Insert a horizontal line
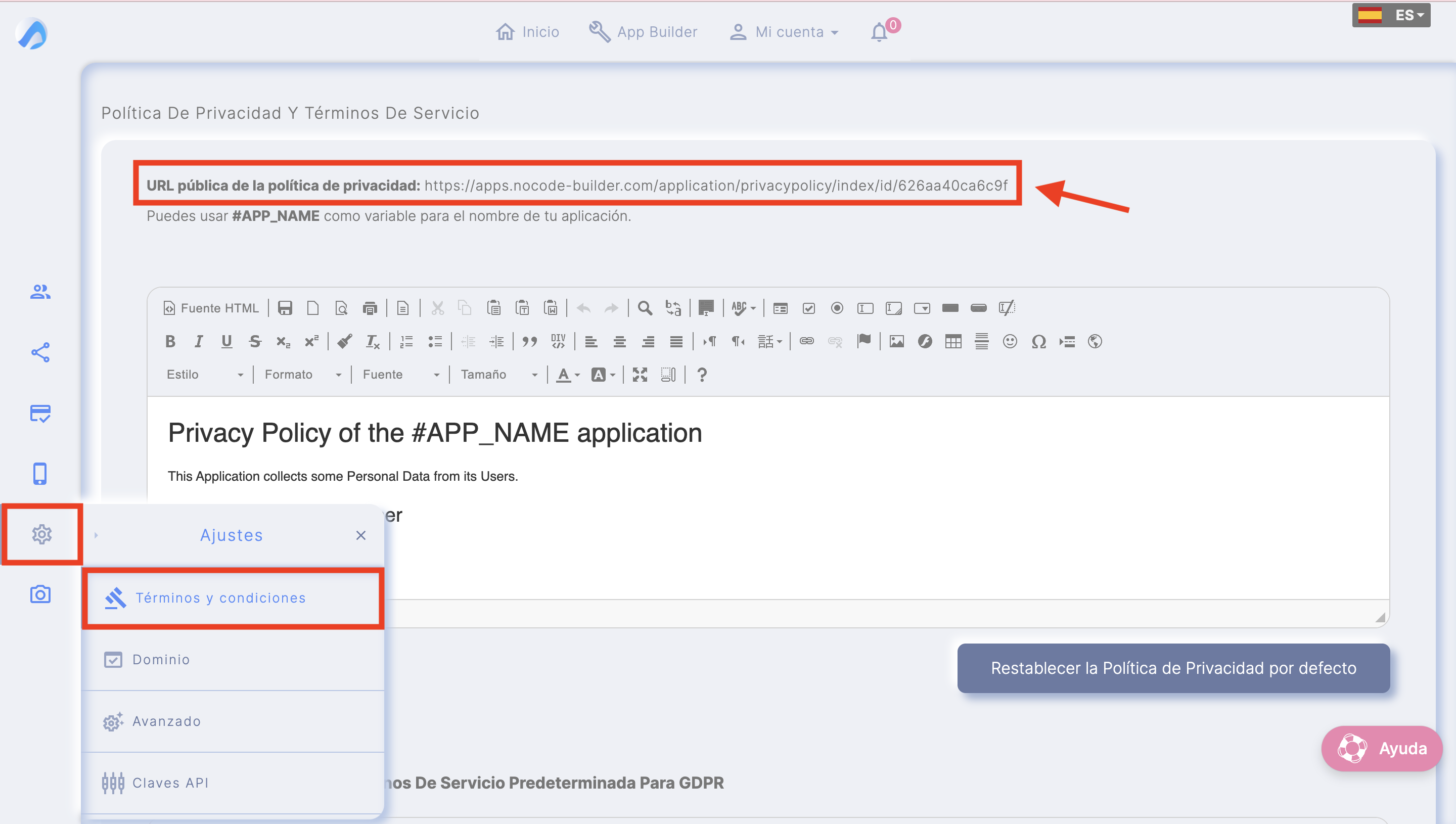This screenshot has height=824, width=1456. (981, 341)
